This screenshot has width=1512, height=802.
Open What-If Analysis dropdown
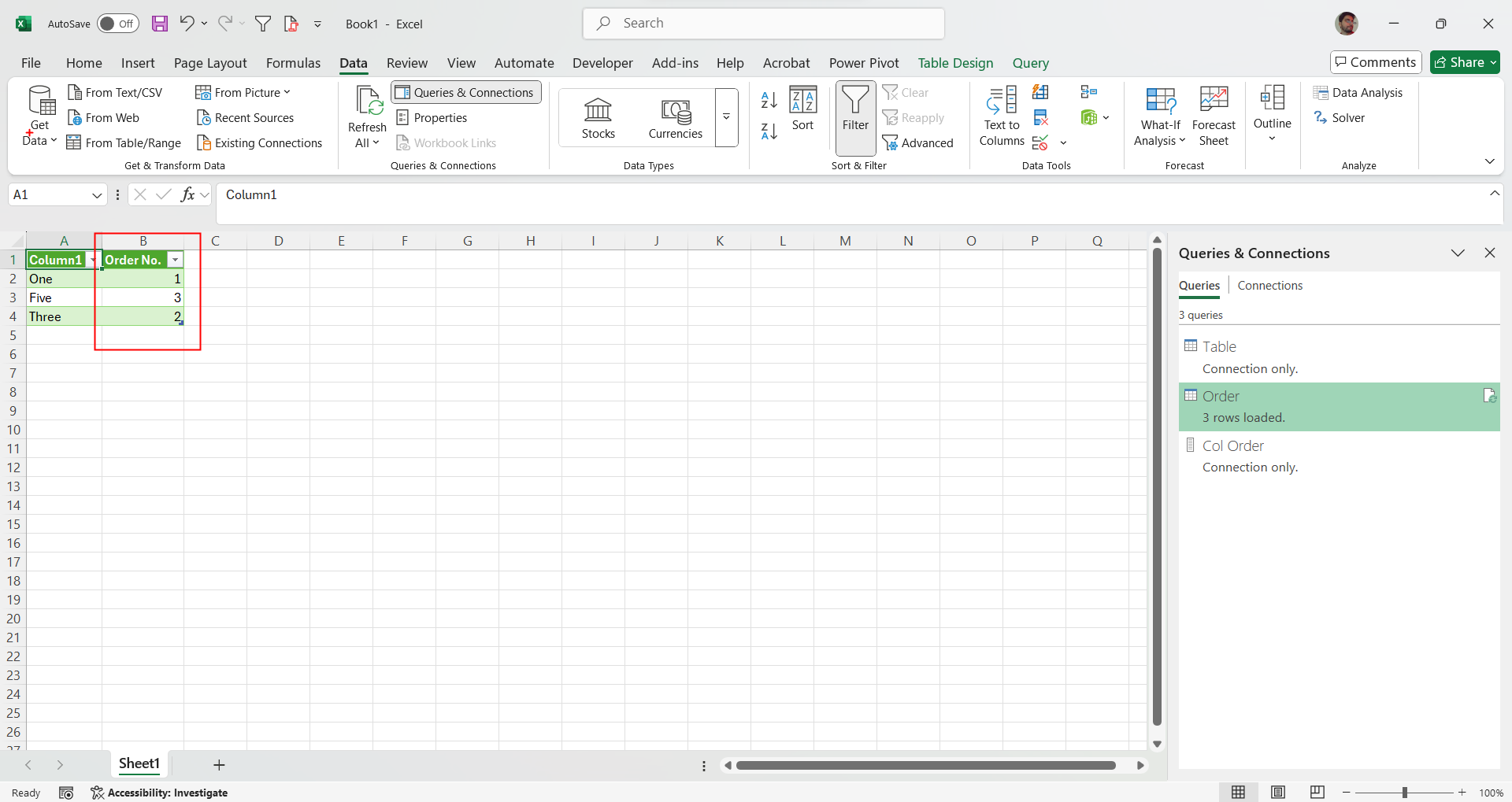(x=1160, y=116)
